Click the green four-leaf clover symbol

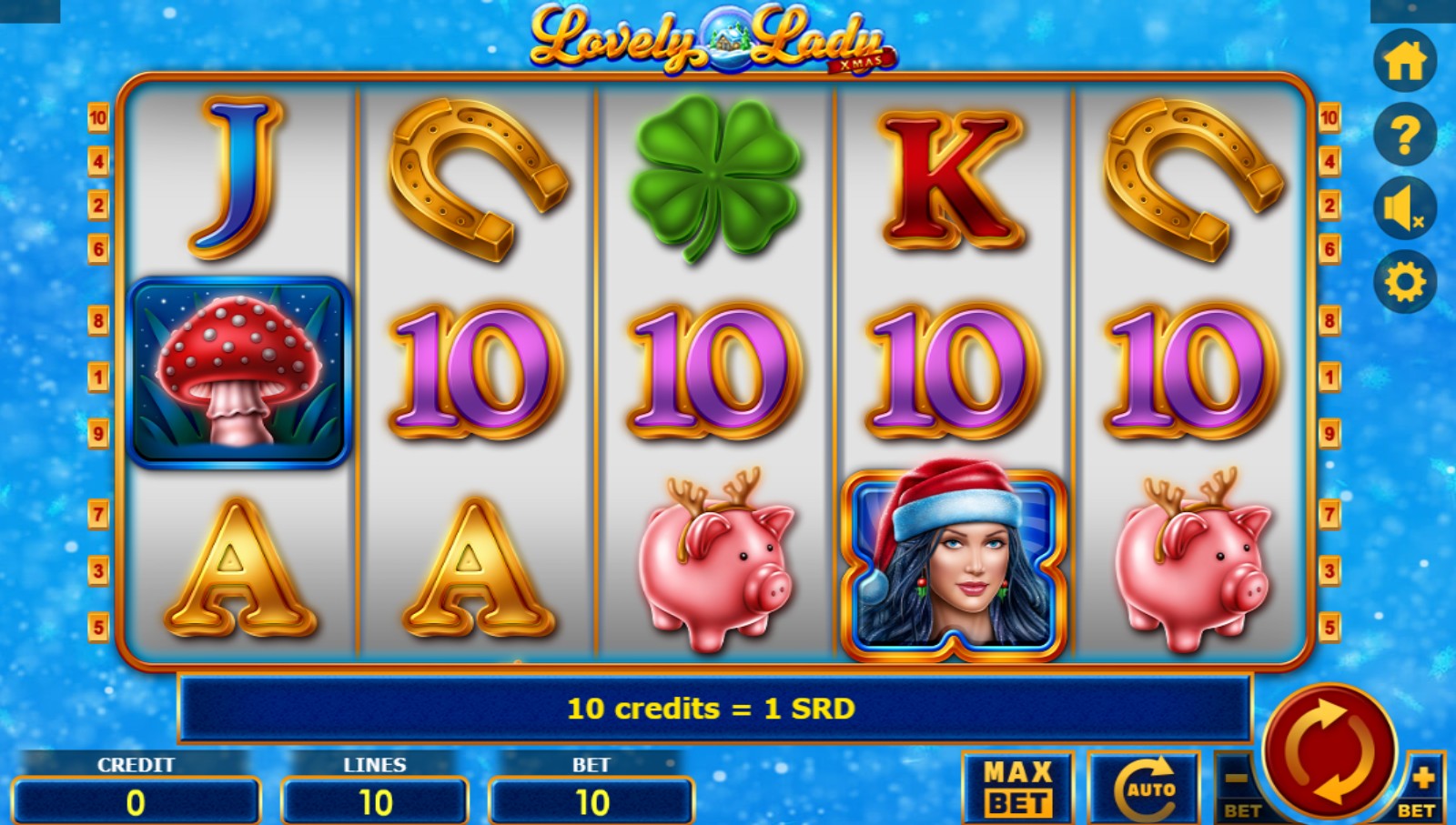pos(715,179)
